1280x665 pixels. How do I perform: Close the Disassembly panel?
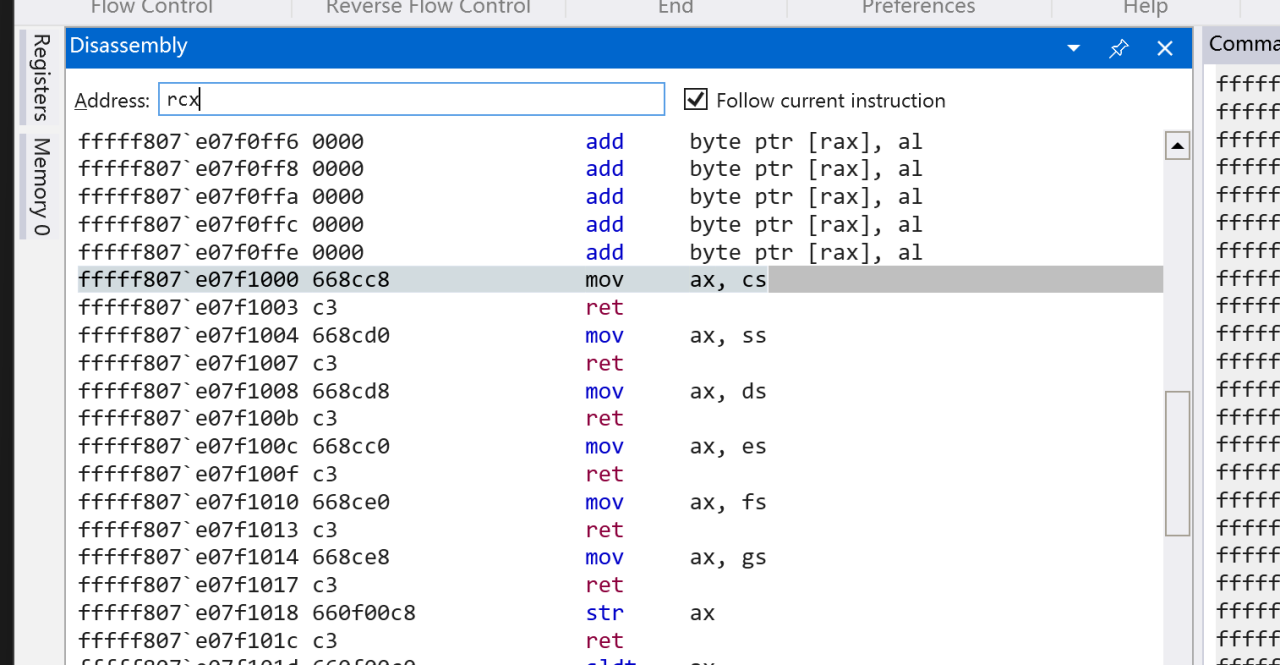point(1164,48)
